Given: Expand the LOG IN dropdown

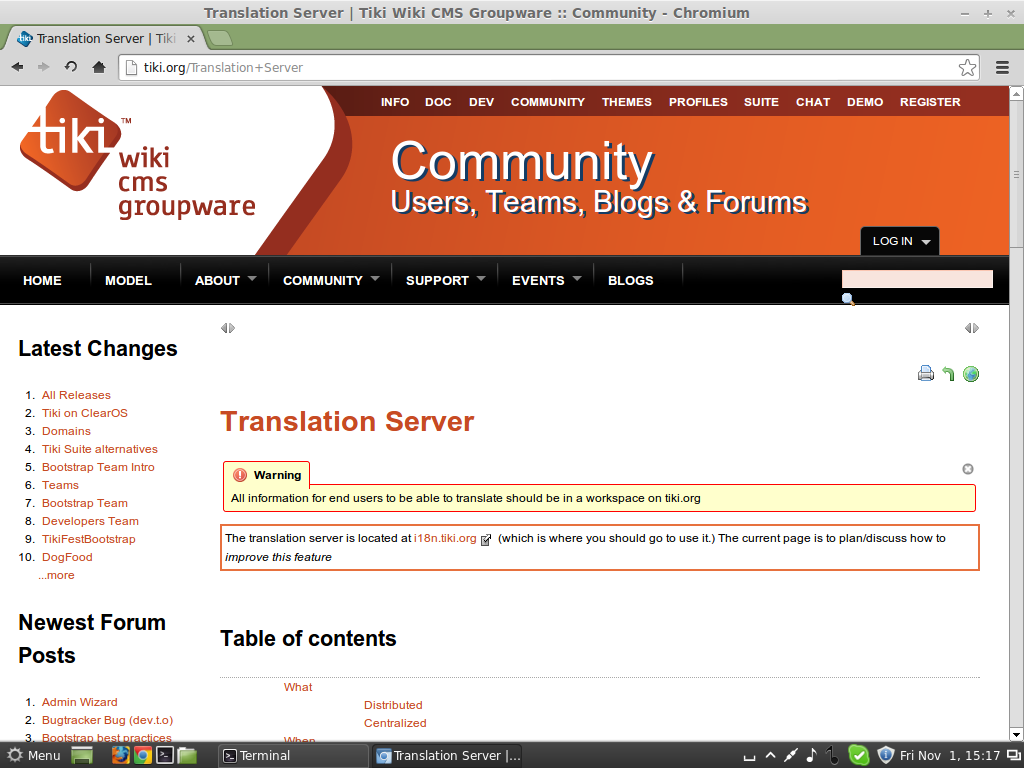Looking at the screenshot, I should pyautogui.click(x=900, y=241).
